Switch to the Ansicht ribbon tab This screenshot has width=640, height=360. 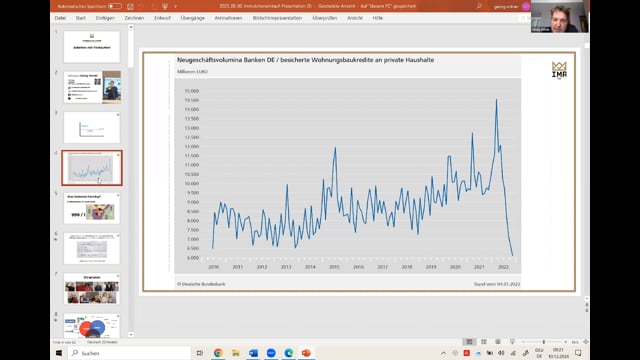pos(355,18)
